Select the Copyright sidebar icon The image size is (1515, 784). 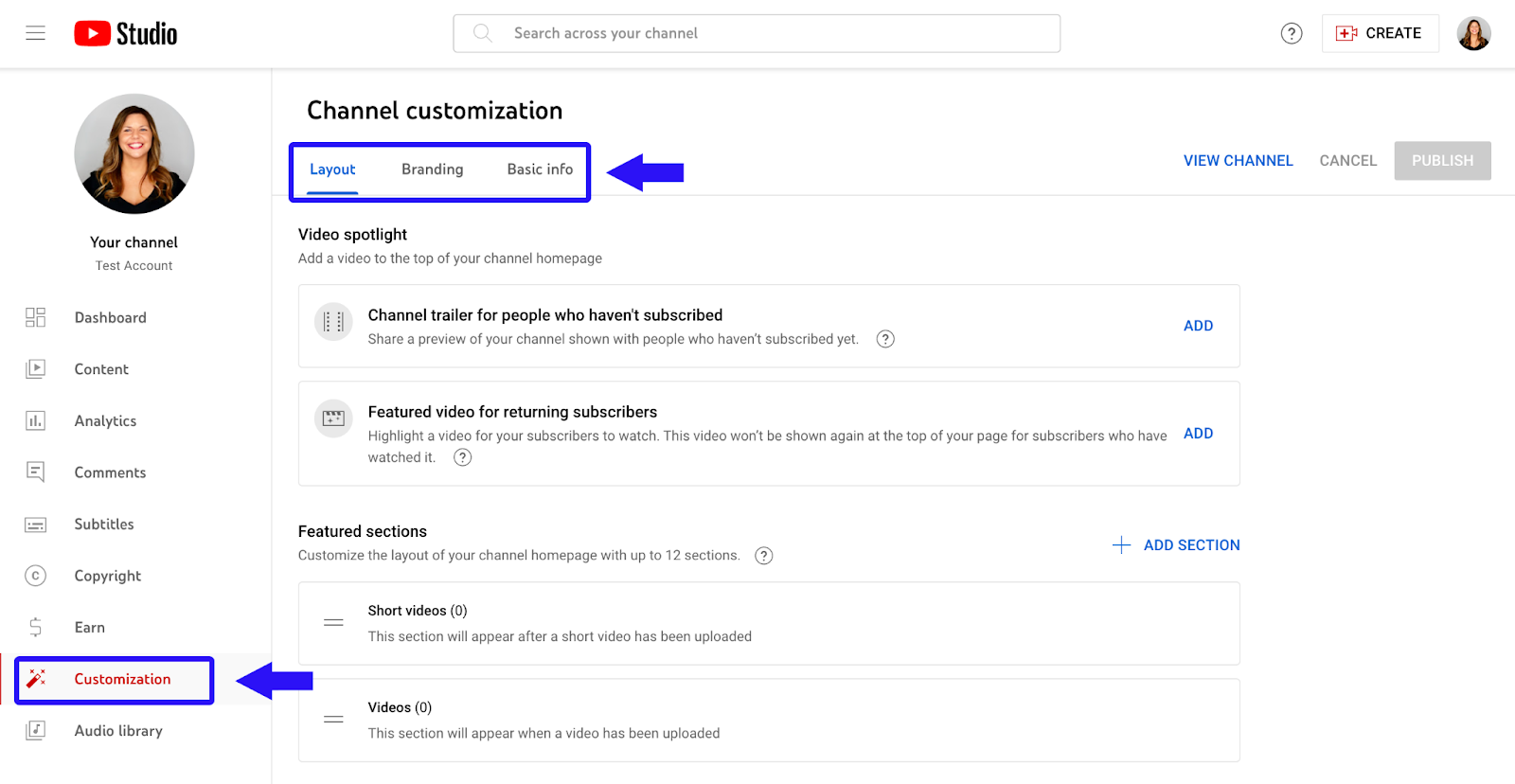tap(35, 575)
